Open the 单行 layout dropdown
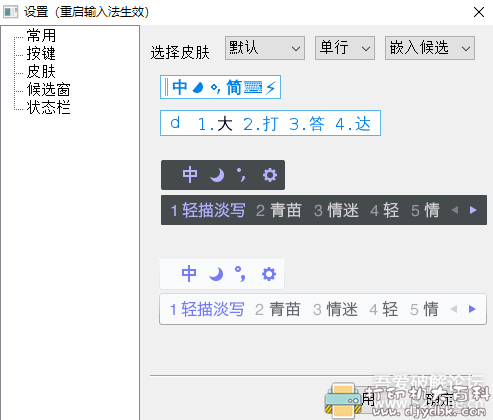This screenshot has width=493, height=420. [345, 48]
